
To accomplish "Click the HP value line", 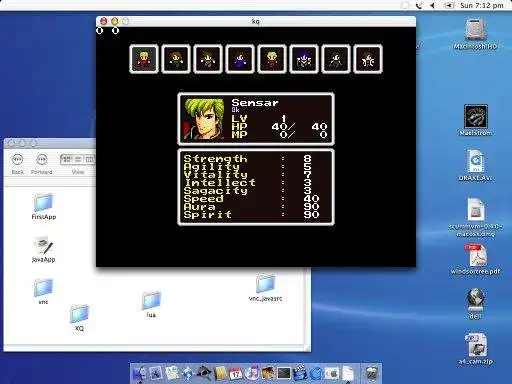I will [x=279, y=127].
